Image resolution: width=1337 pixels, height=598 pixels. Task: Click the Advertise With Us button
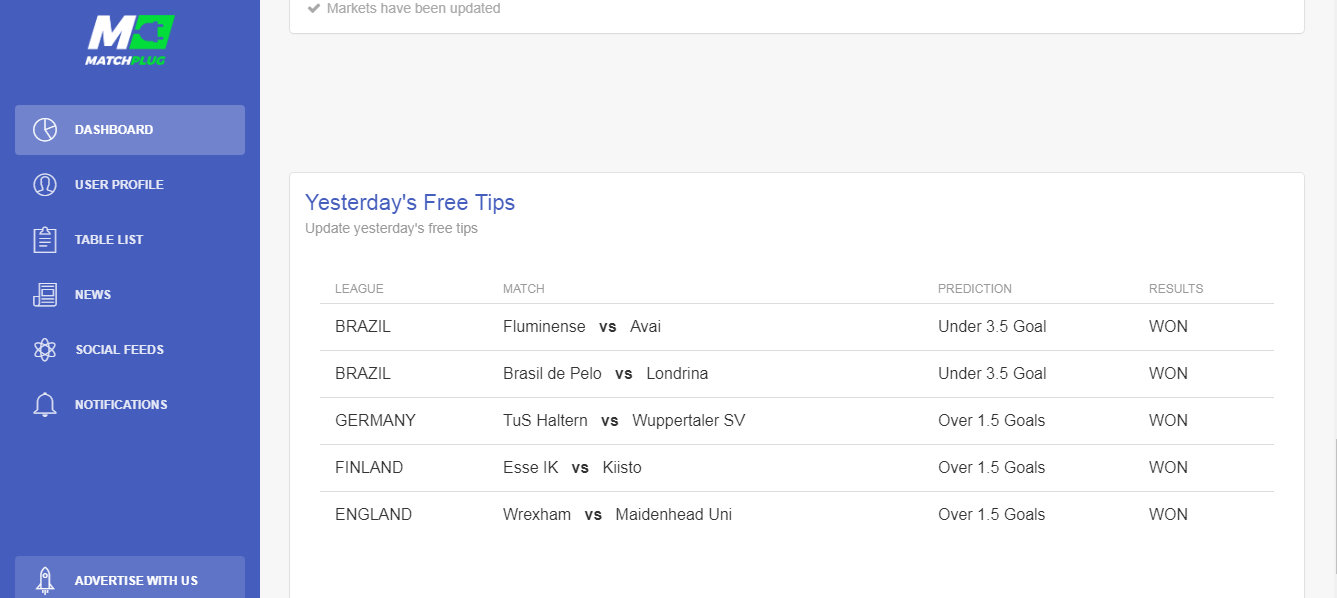coord(130,577)
